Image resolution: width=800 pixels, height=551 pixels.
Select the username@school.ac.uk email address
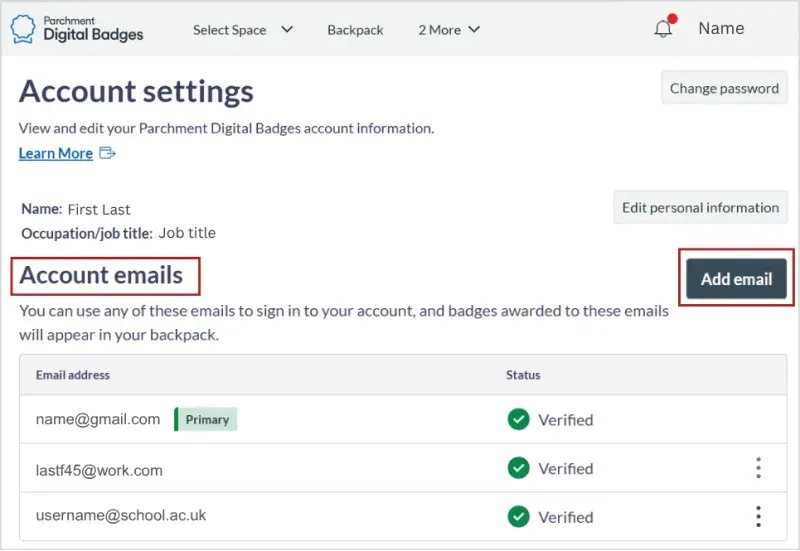click(x=121, y=515)
